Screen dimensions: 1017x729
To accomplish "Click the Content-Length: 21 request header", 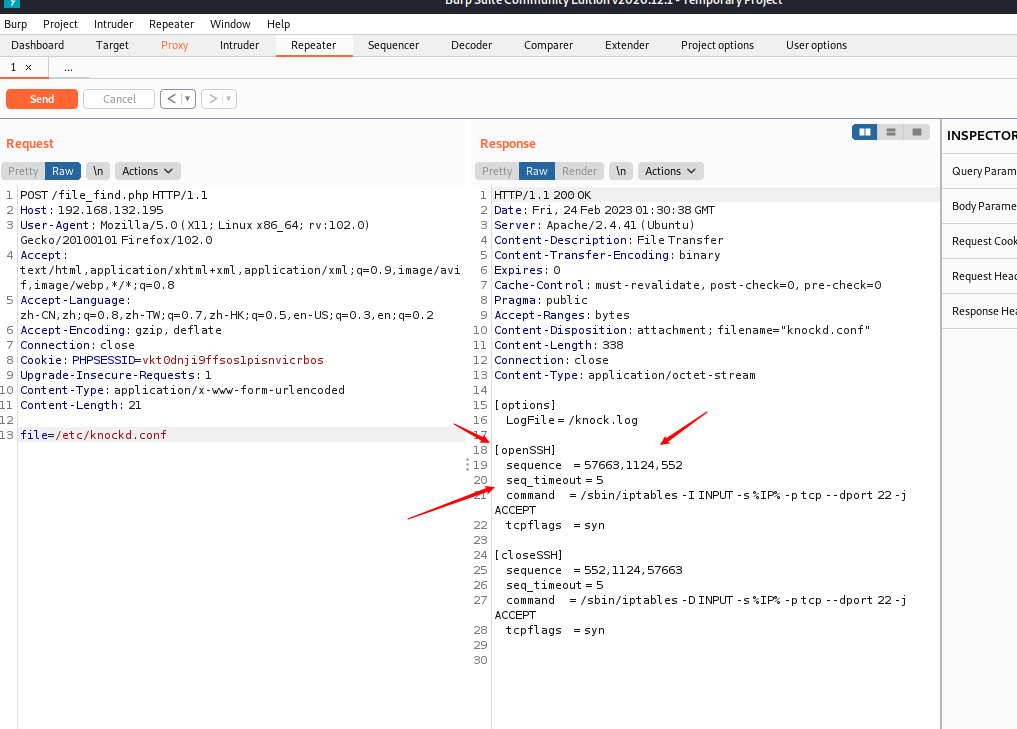I will coord(80,405).
